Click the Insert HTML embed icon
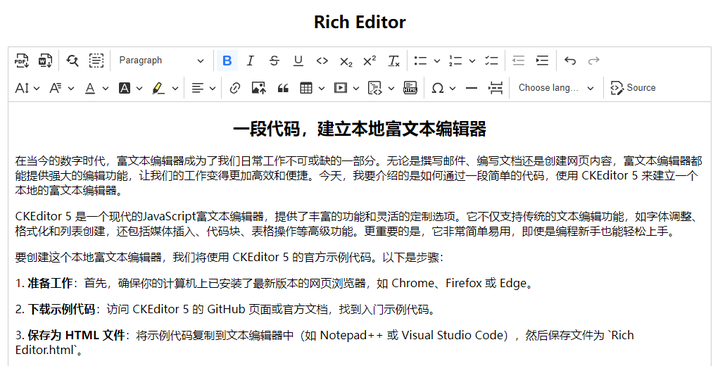720x366 pixels. pyautogui.click(x=410, y=88)
